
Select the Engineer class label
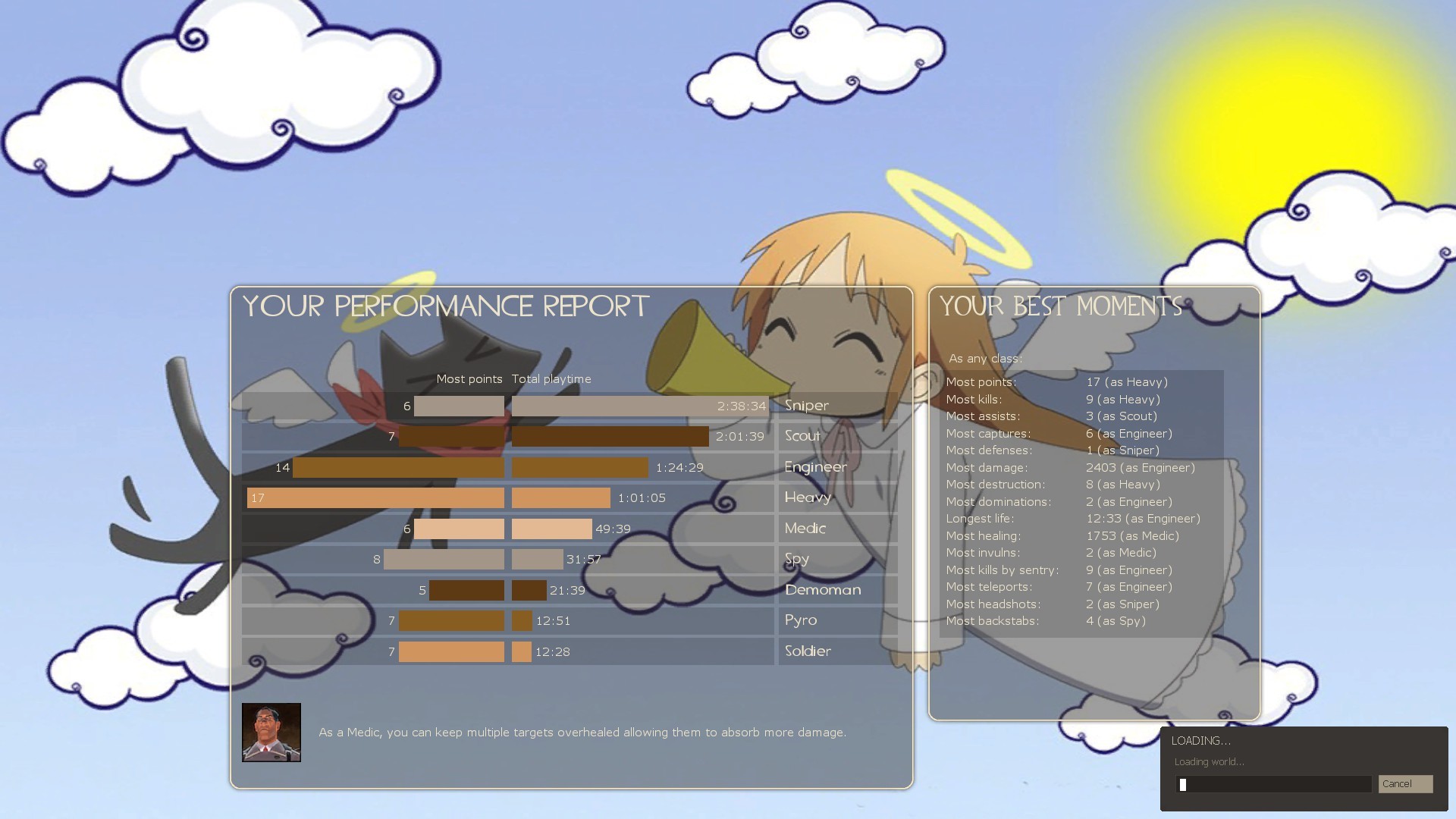click(815, 467)
